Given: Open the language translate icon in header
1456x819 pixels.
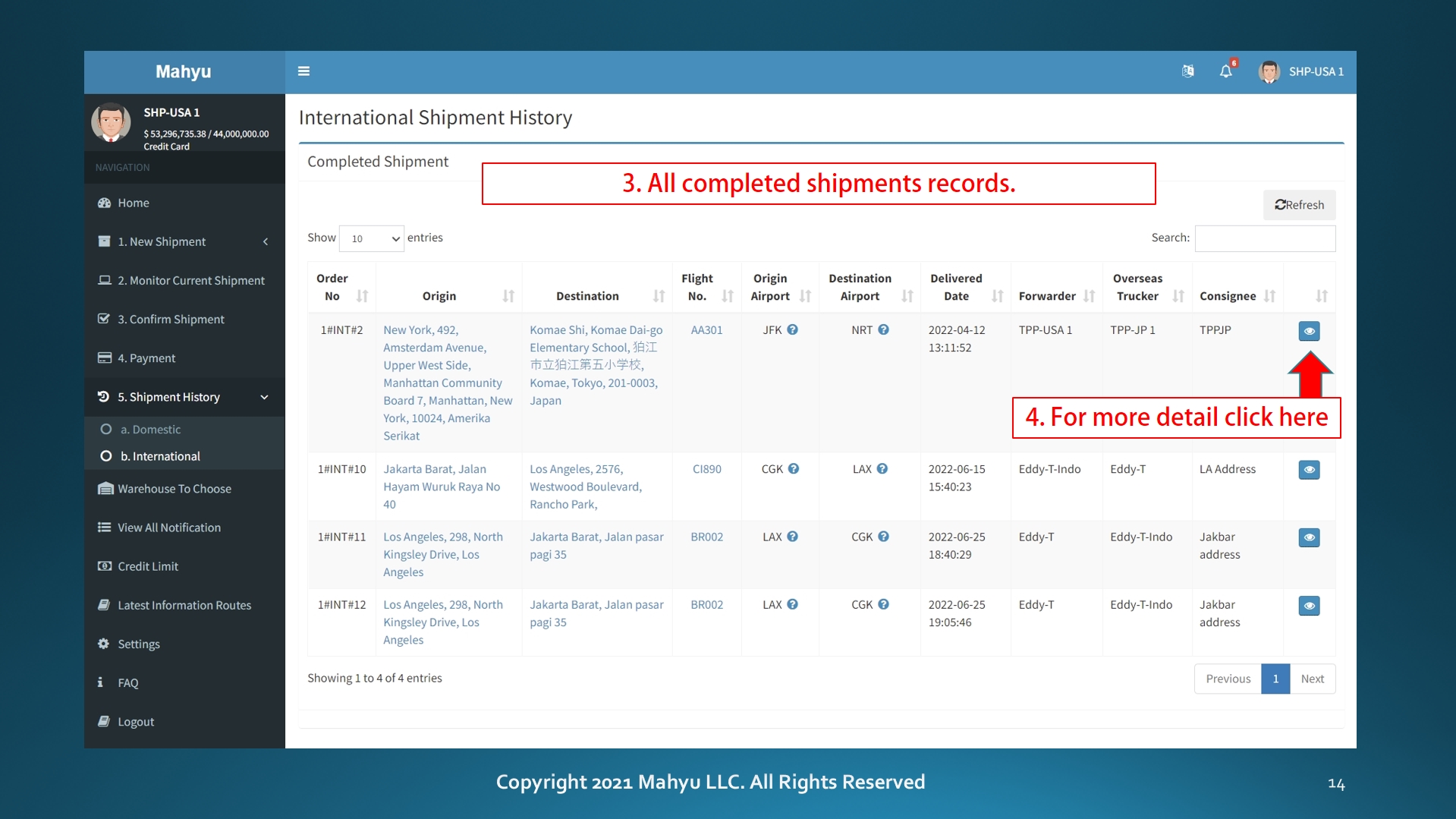Looking at the screenshot, I should [x=1188, y=71].
